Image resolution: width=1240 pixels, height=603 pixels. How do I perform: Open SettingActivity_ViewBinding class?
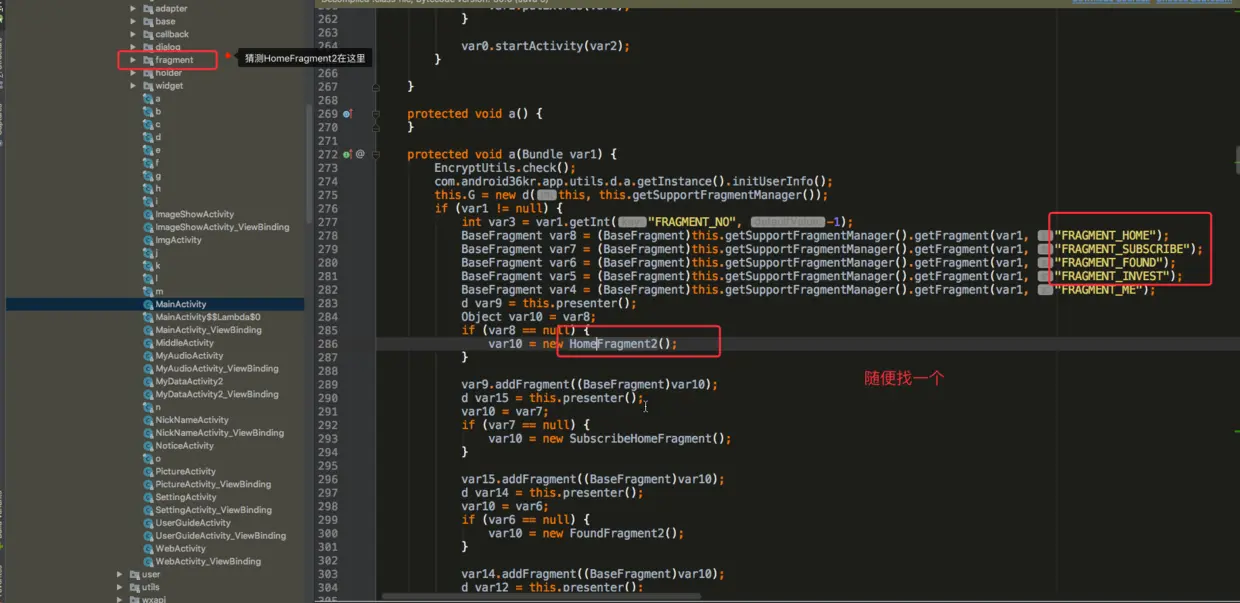(213, 511)
